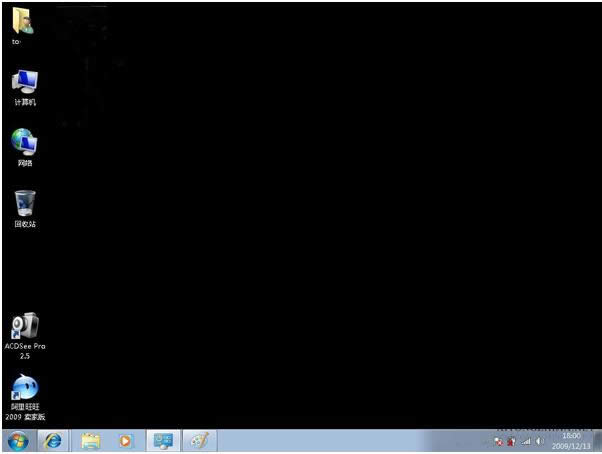
Task: Open Internet Explorer from the taskbar
Action: [53, 440]
